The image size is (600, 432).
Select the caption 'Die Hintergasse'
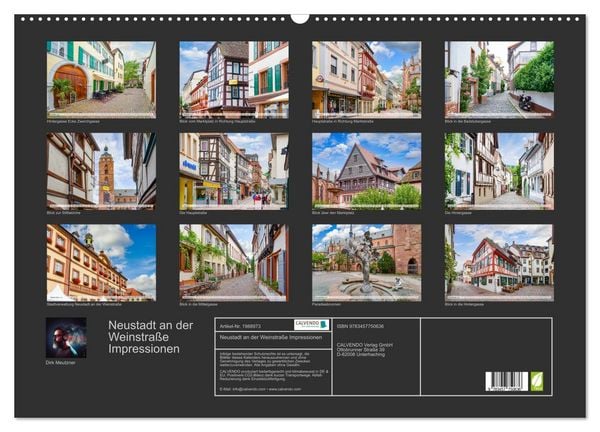[x=458, y=213]
